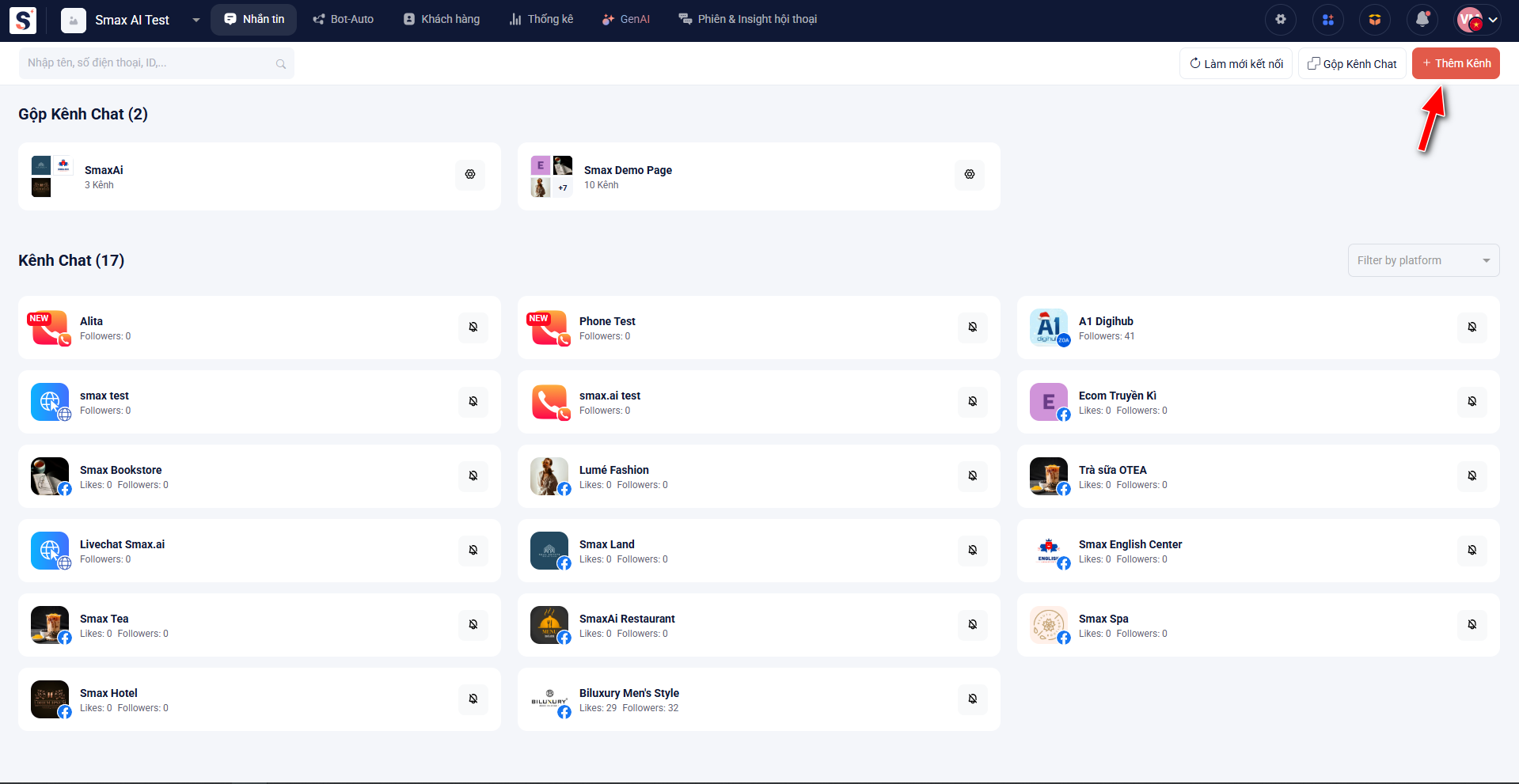Open settings for Smax Demo Page group
The height and width of the screenshot is (784, 1519).
970,175
